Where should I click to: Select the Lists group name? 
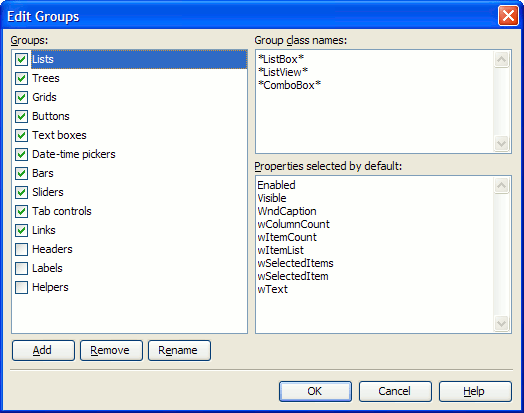point(43,59)
